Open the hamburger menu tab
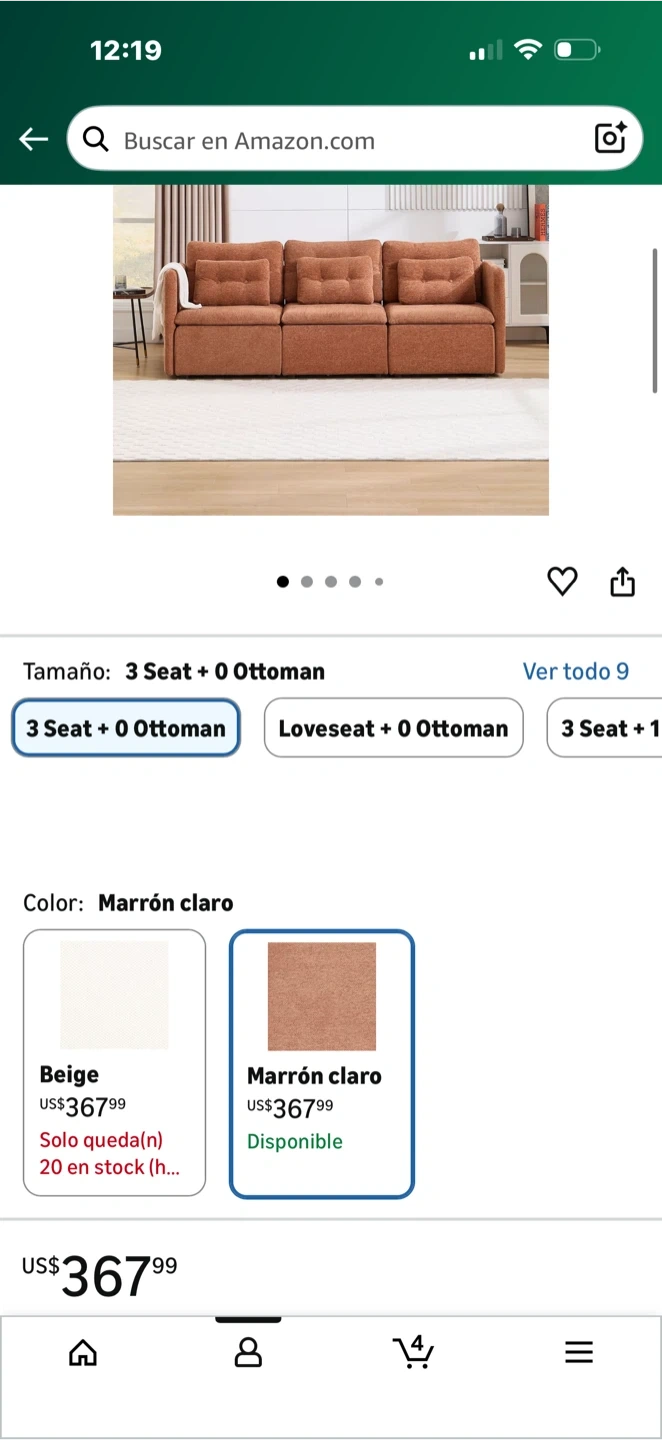The width and height of the screenshot is (662, 1440). click(x=579, y=1353)
